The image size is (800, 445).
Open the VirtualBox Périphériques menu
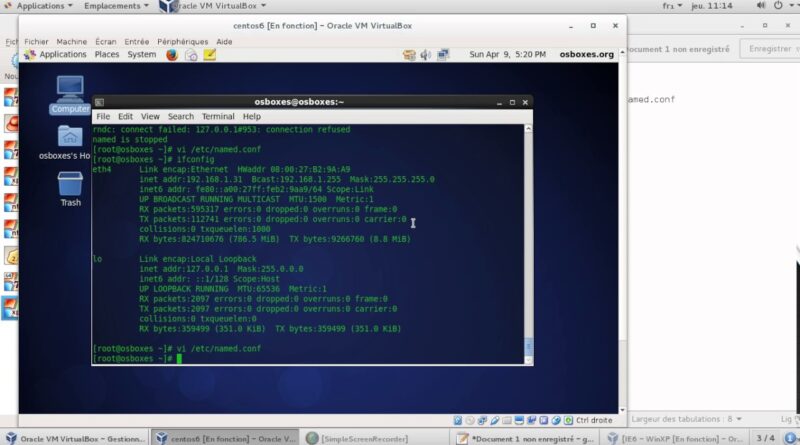click(x=183, y=41)
